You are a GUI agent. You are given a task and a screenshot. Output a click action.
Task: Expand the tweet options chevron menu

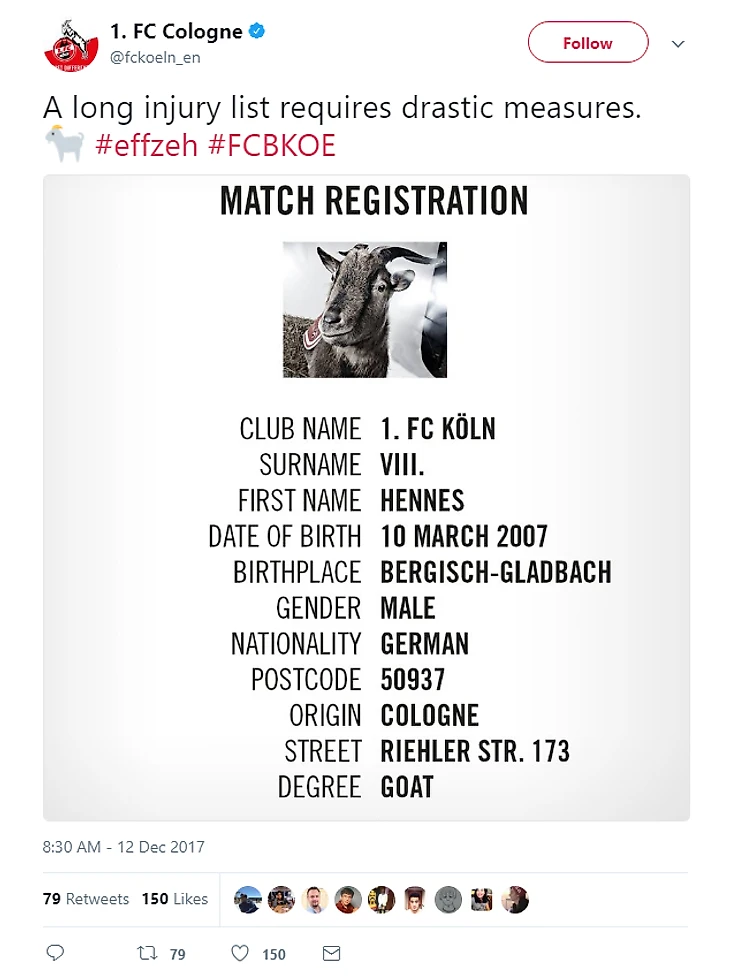pyautogui.click(x=678, y=44)
